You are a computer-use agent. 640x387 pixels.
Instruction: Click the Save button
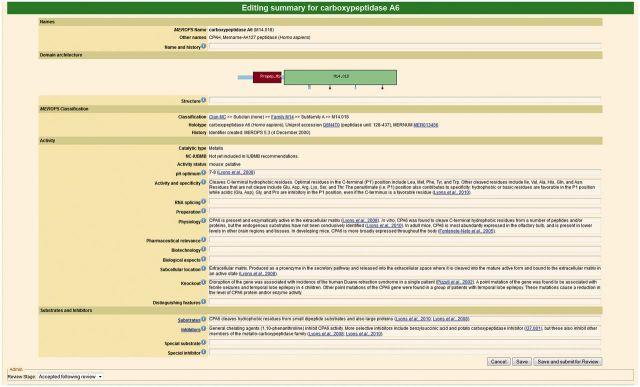[522, 362]
